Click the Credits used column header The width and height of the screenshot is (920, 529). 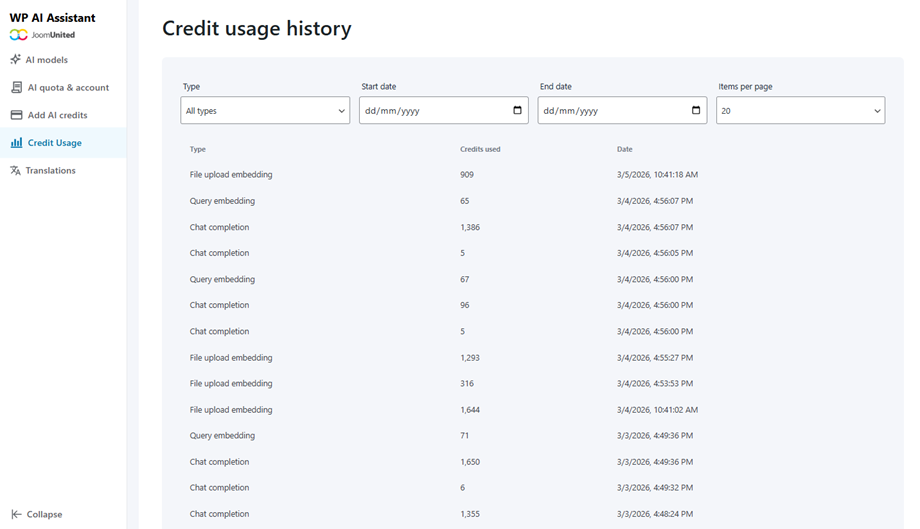480,149
